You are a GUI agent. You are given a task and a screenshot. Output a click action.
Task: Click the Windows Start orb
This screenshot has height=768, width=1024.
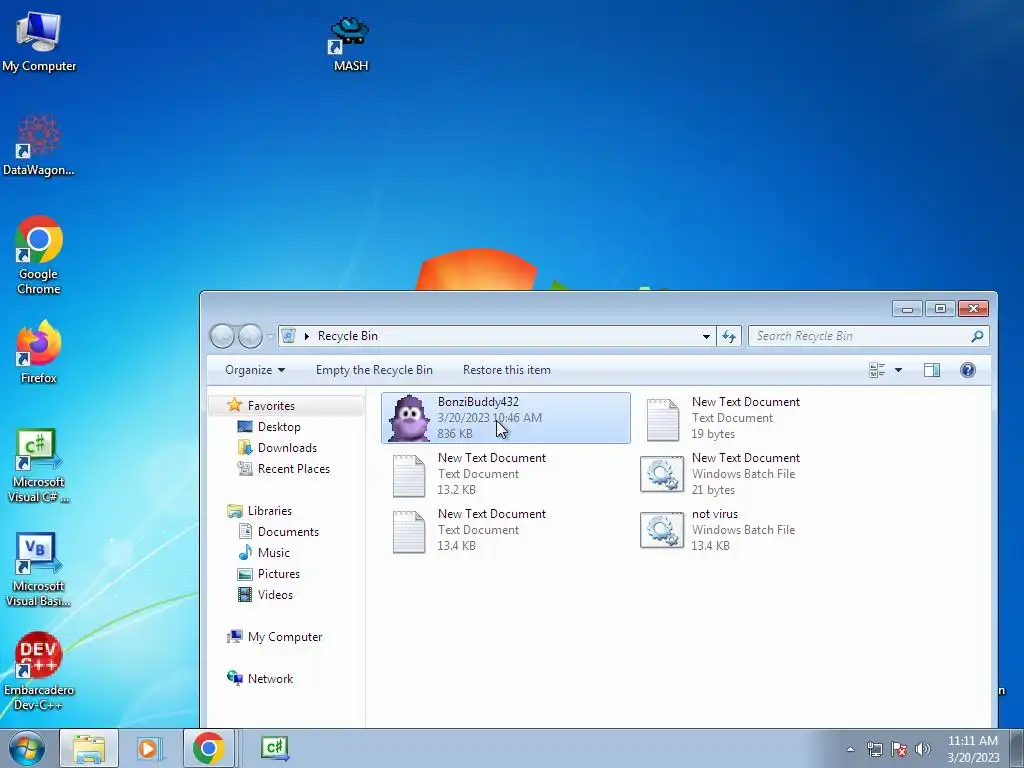(27, 748)
